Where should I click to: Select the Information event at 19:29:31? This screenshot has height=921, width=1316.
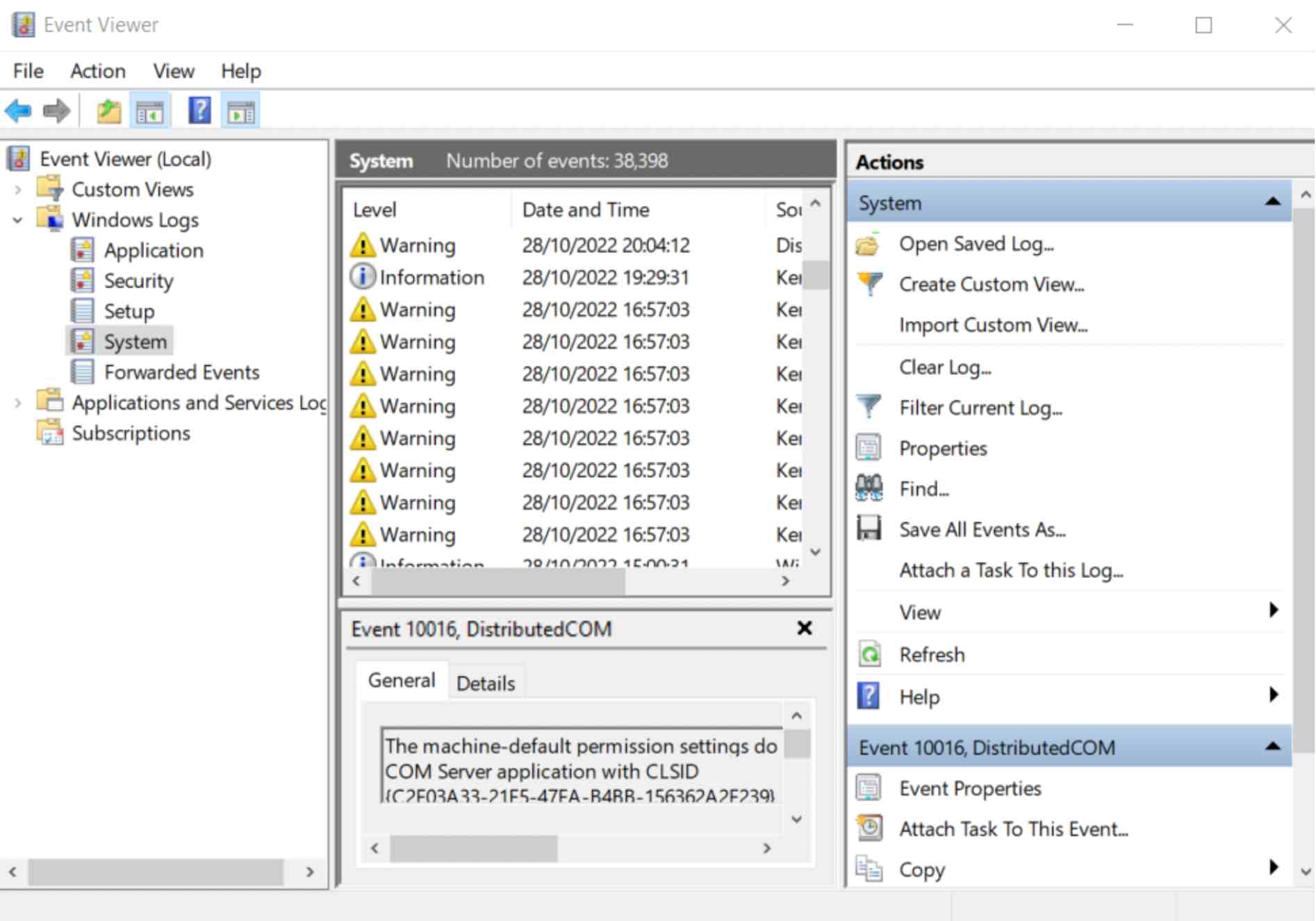pos(575,277)
